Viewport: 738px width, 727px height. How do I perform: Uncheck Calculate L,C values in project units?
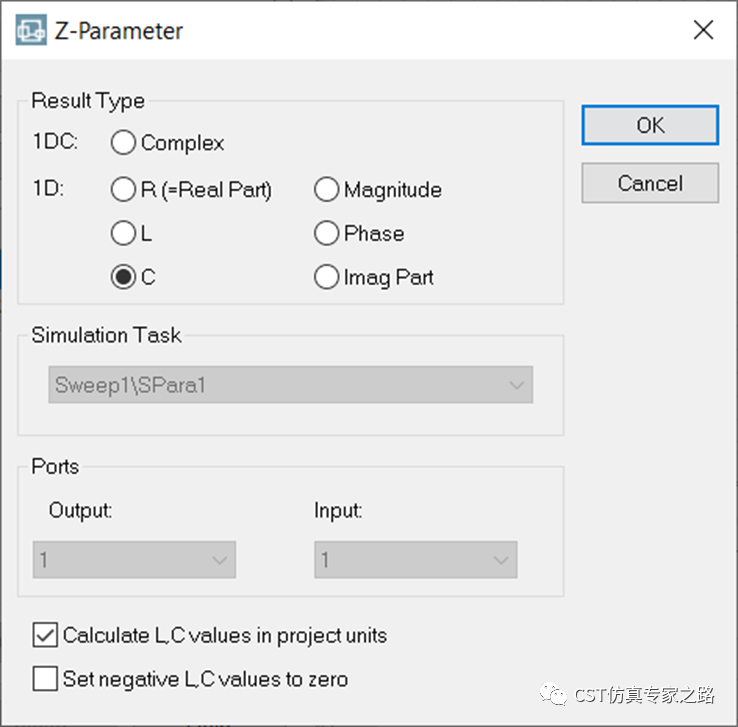(x=45, y=635)
